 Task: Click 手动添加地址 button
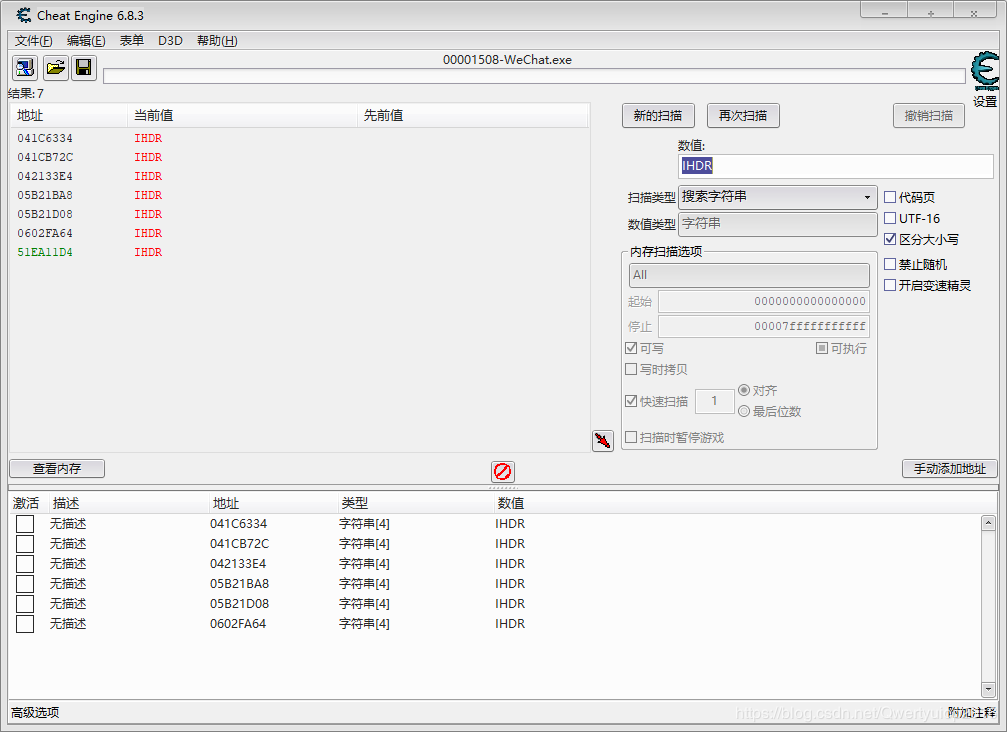[x=950, y=469]
